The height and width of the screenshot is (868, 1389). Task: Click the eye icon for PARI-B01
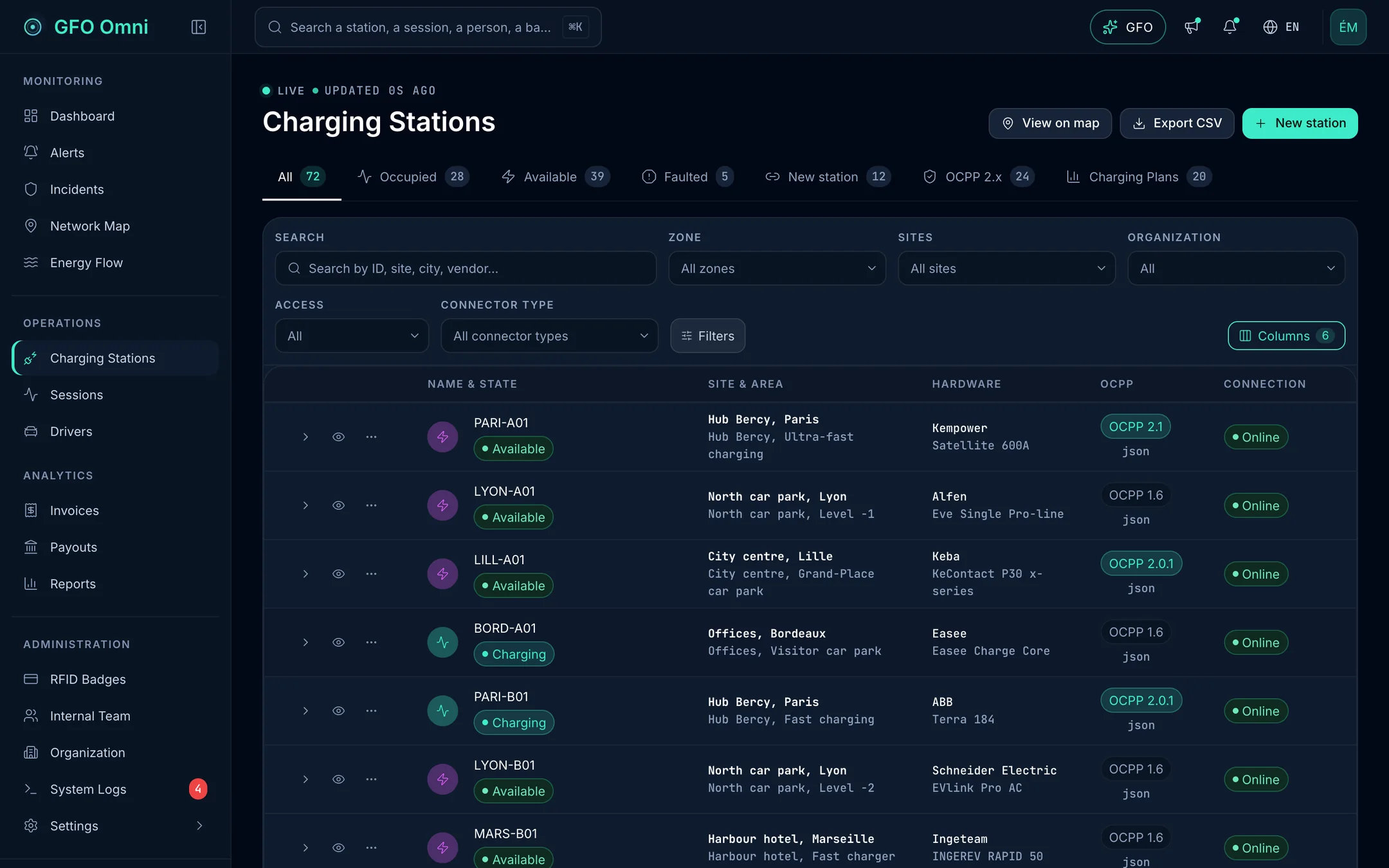click(x=338, y=711)
